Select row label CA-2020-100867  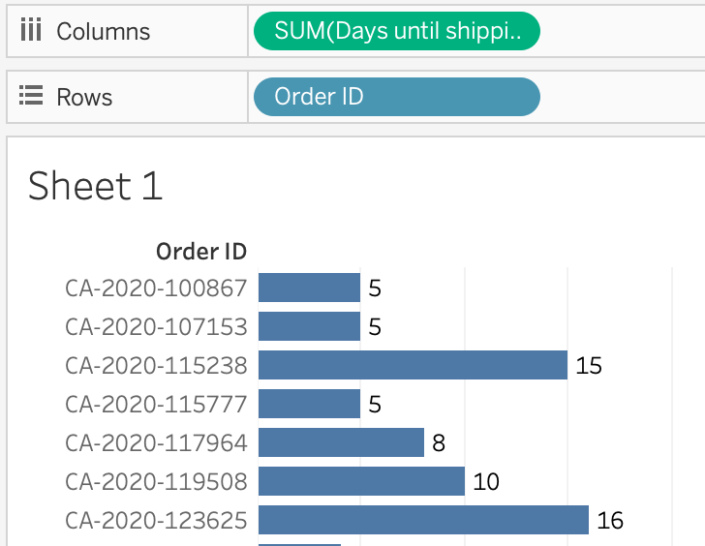click(156, 288)
